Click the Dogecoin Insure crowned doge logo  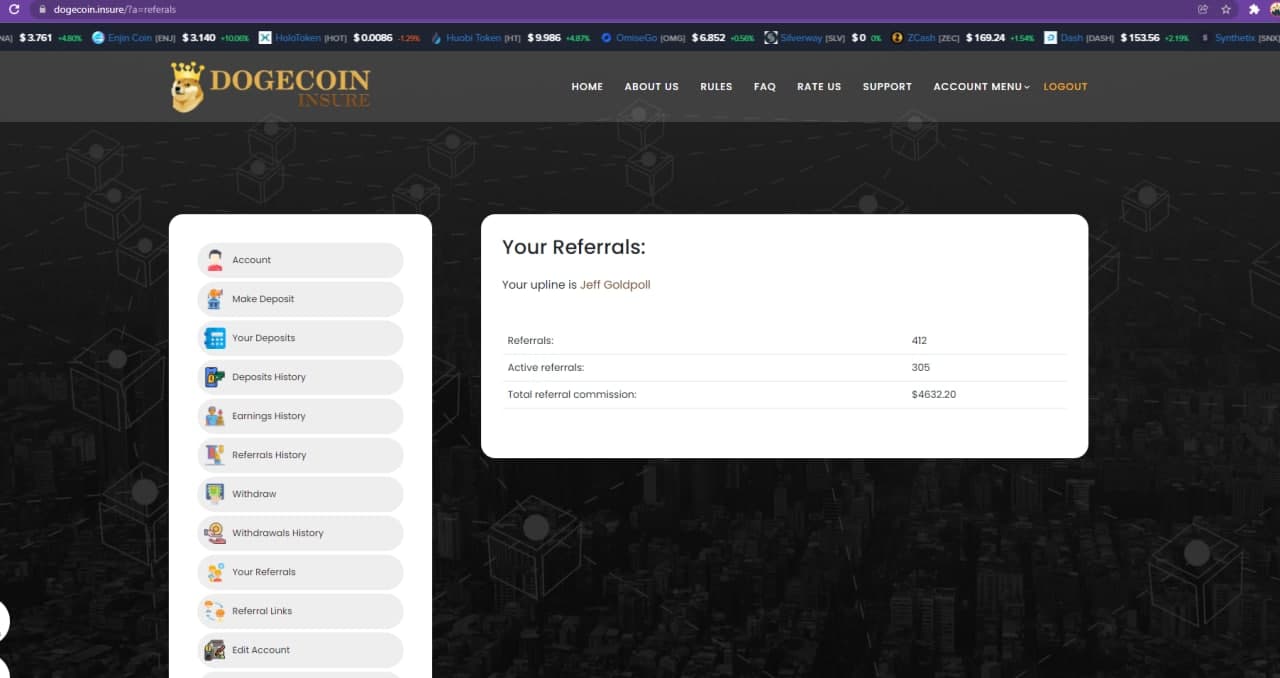coord(187,87)
